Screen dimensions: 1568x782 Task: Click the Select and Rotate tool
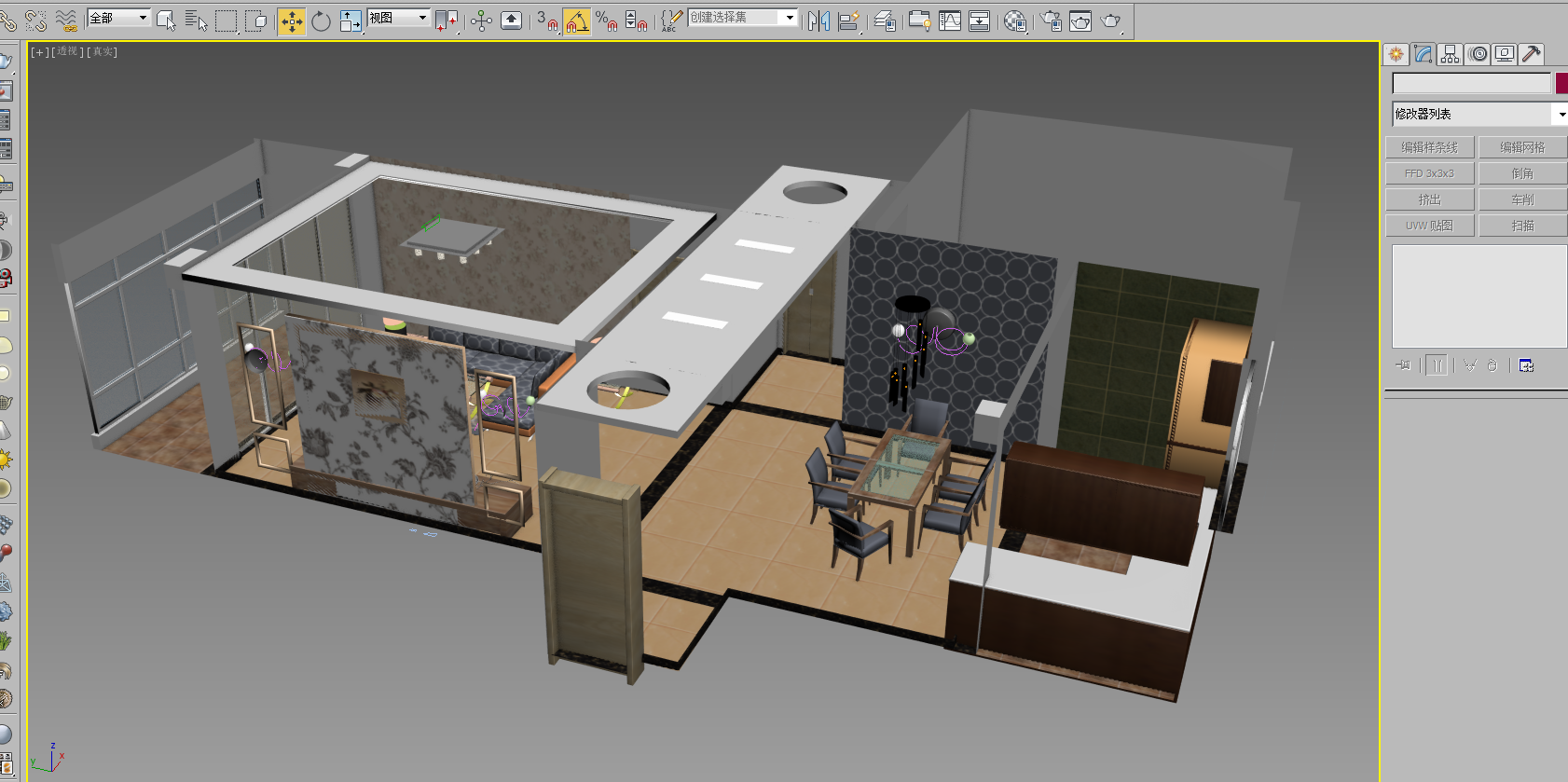[x=321, y=21]
